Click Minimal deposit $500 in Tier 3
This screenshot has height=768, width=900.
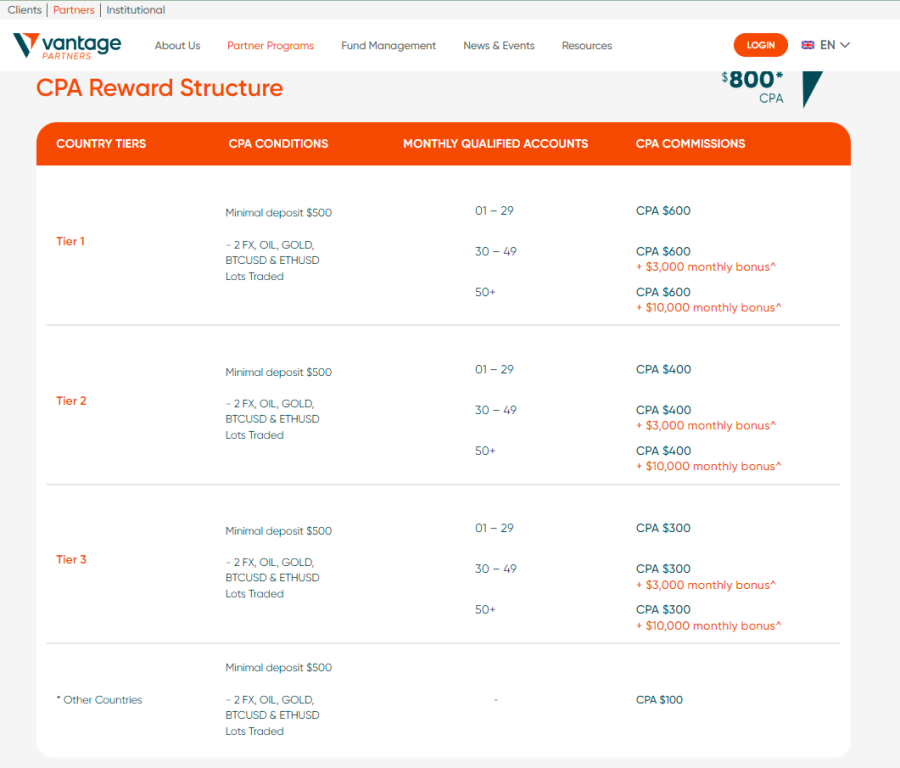tap(278, 531)
